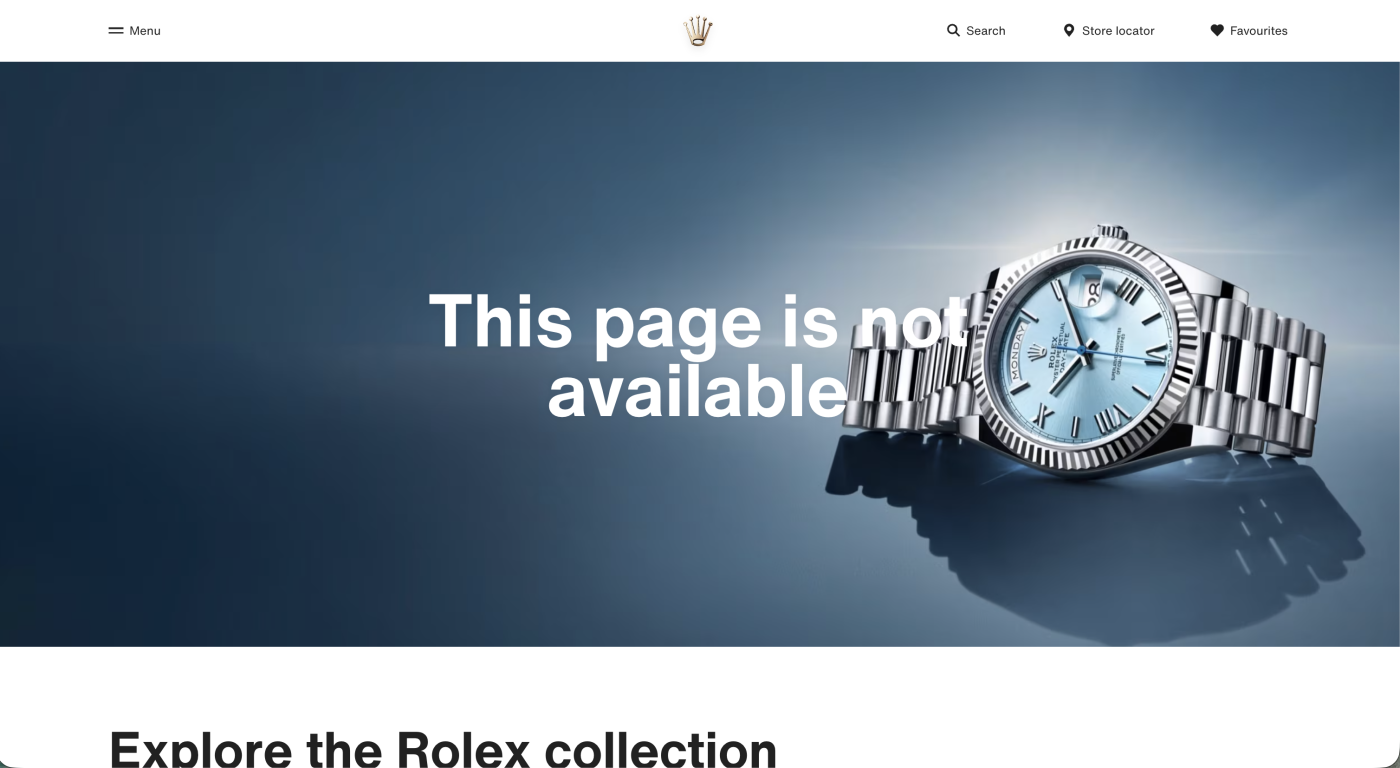The width and height of the screenshot is (1400, 768).
Task: Click the Menu text label
Action: pyautogui.click(x=145, y=31)
